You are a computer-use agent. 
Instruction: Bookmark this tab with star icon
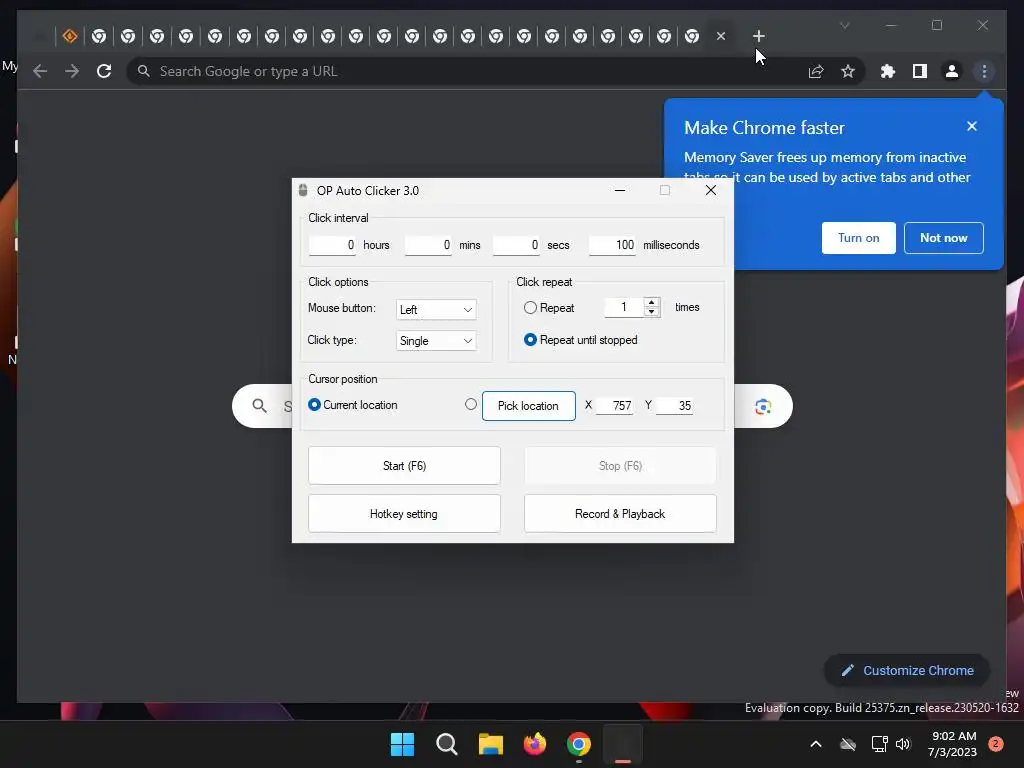click(x=848, y=71)
